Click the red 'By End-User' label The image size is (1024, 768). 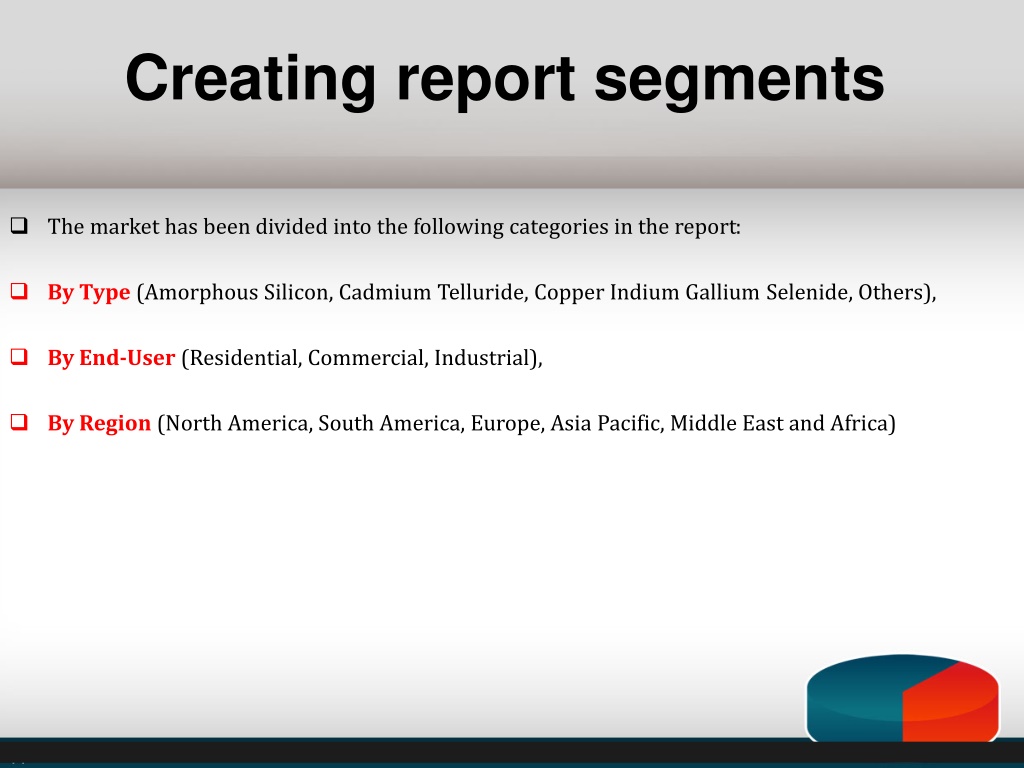tap(111, 358)
